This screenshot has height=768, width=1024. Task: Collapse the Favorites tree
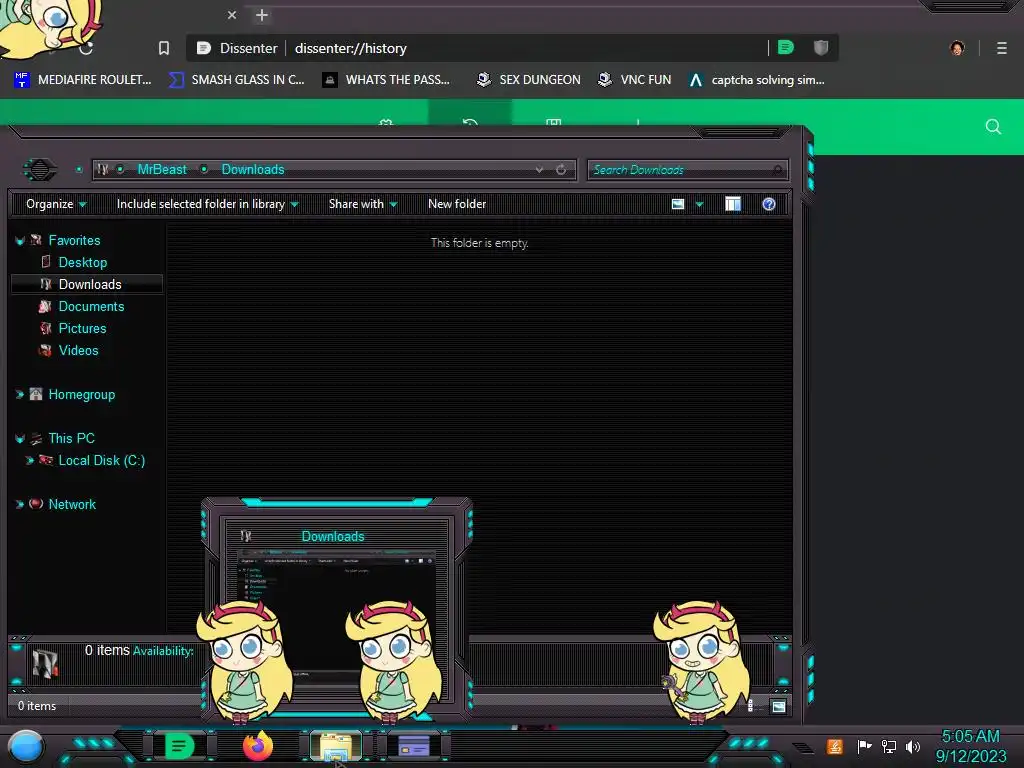tap(20, 241)
